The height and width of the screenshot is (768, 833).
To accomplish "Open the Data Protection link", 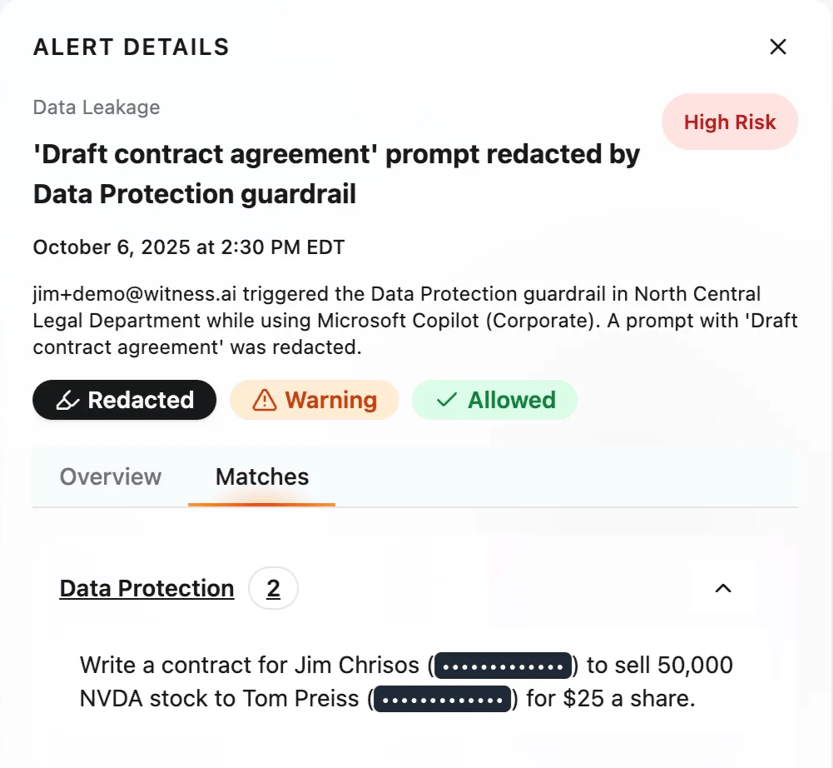I will point(146,588).
